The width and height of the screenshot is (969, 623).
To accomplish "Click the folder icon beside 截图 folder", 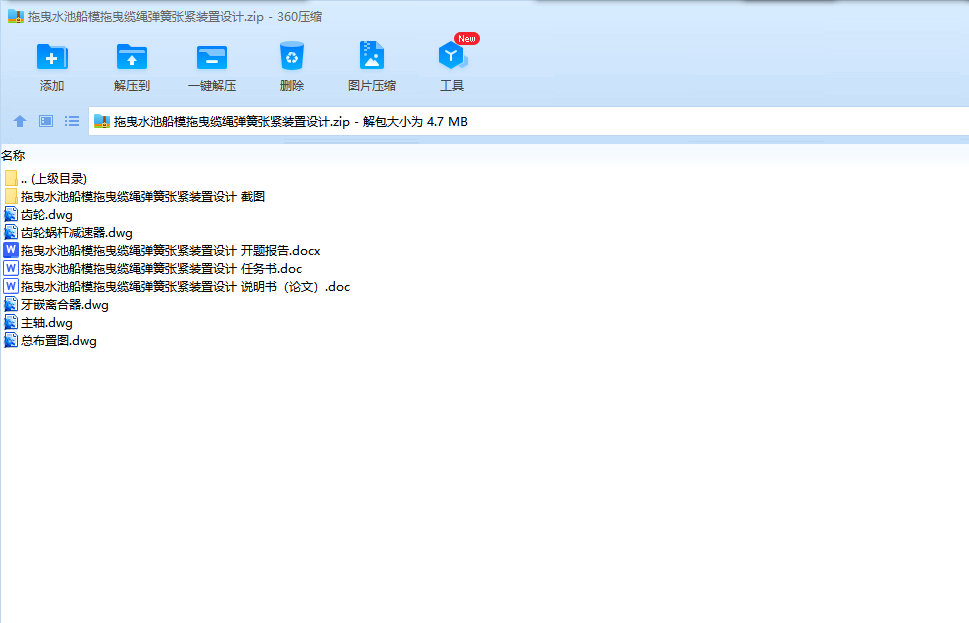I will (x=11, y=197).
